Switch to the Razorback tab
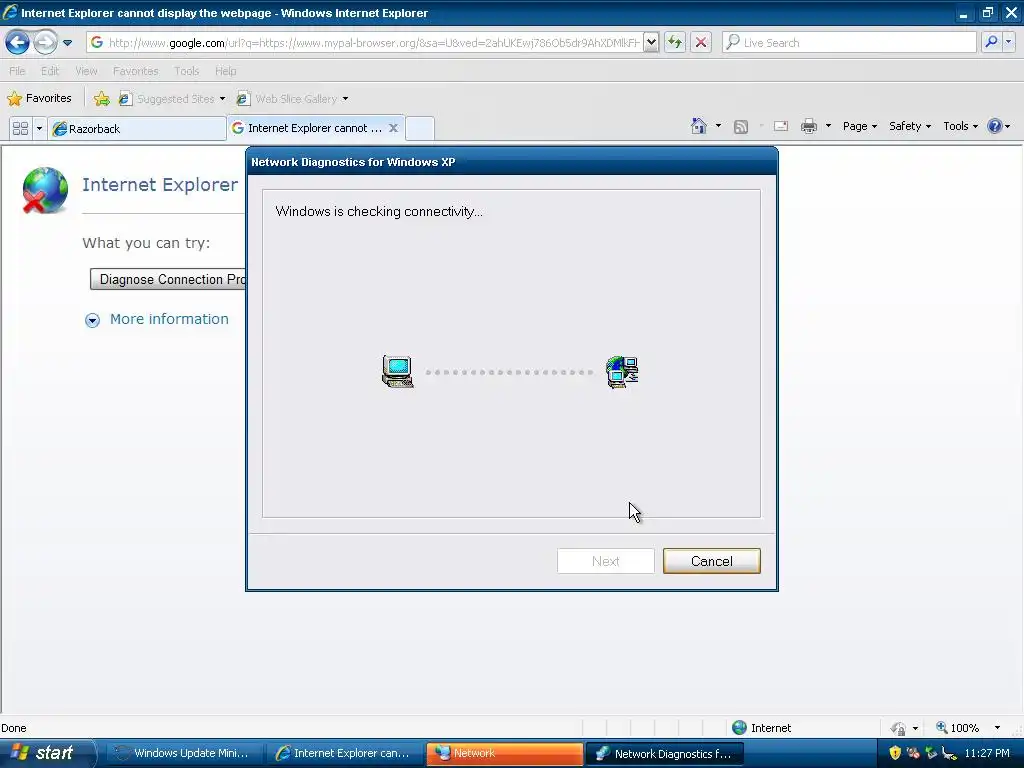 (x=137, y=129)
